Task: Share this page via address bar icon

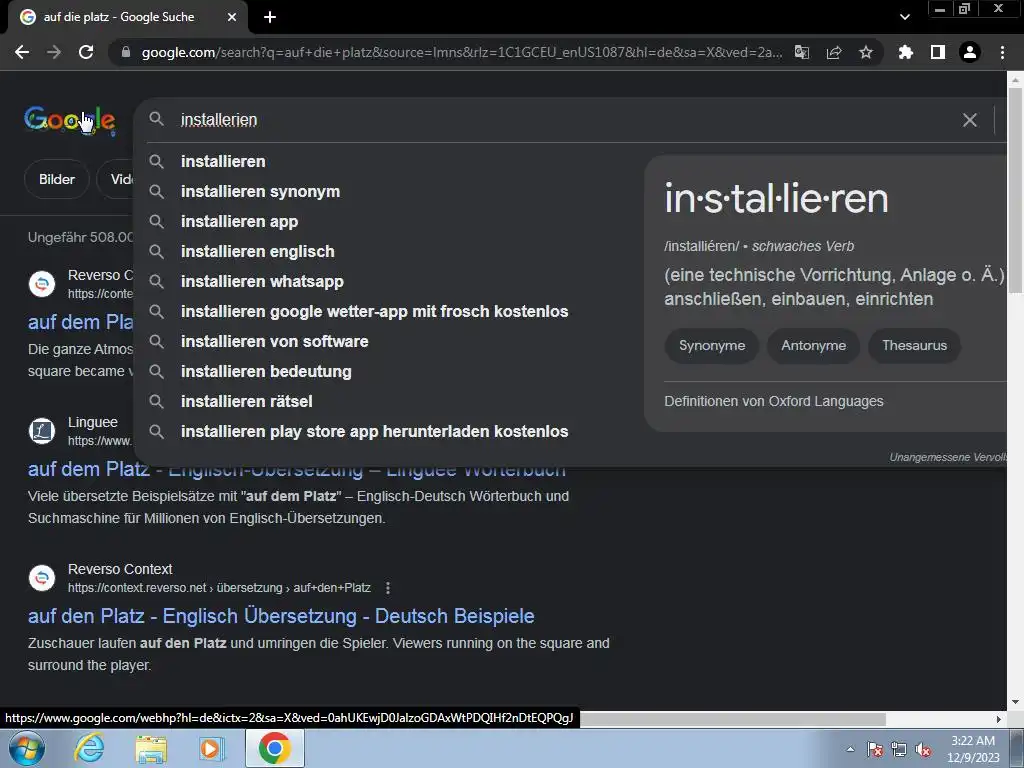Action: [834, 52]
